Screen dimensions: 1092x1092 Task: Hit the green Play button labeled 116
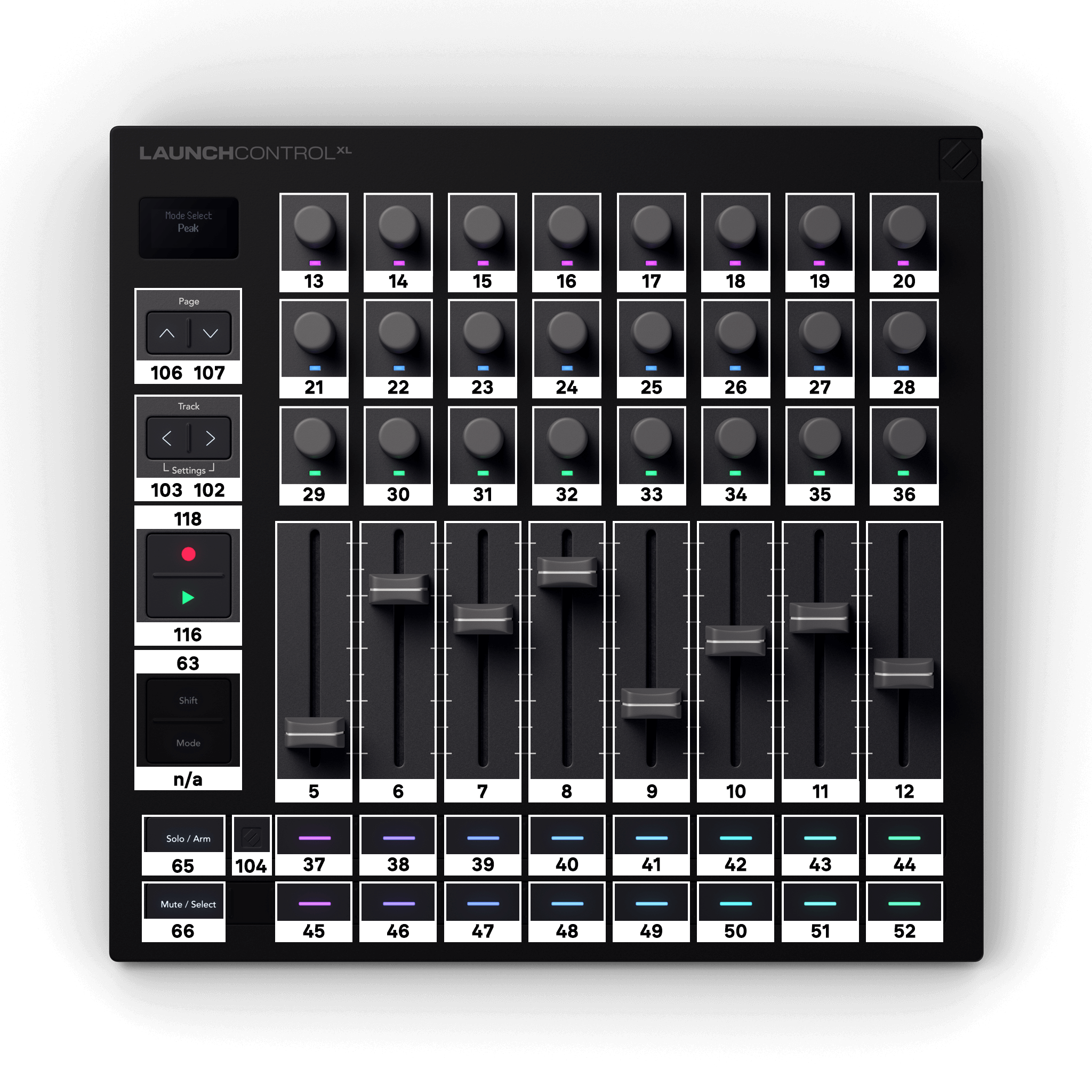point(188,597)
